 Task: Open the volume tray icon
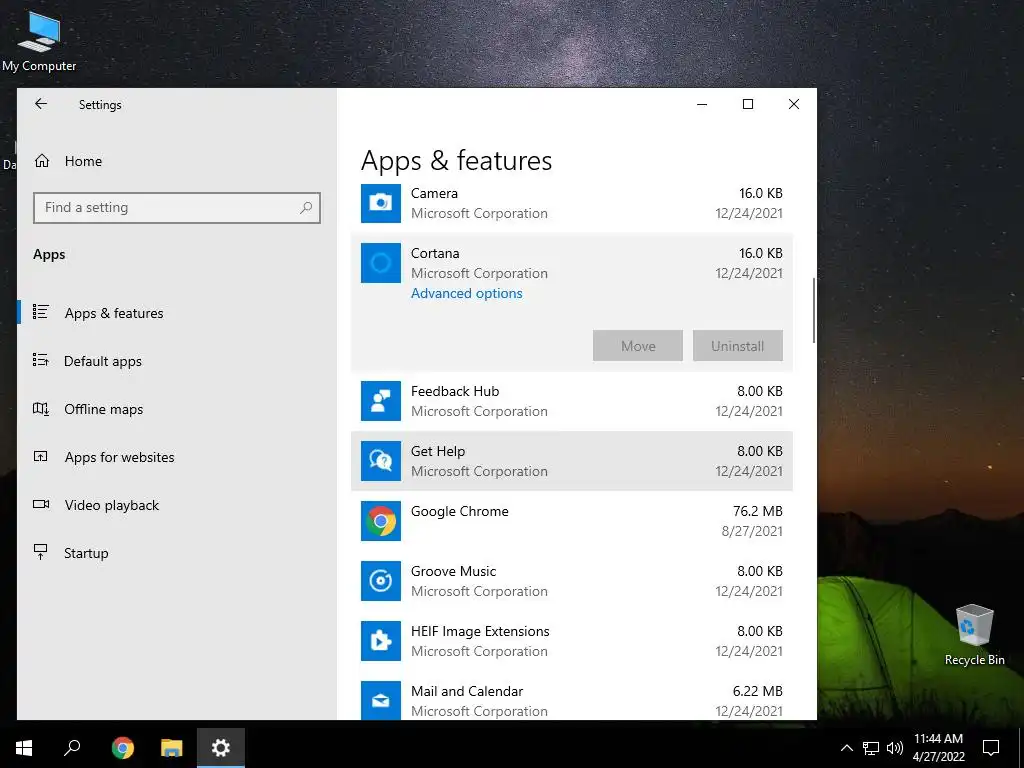895,748
